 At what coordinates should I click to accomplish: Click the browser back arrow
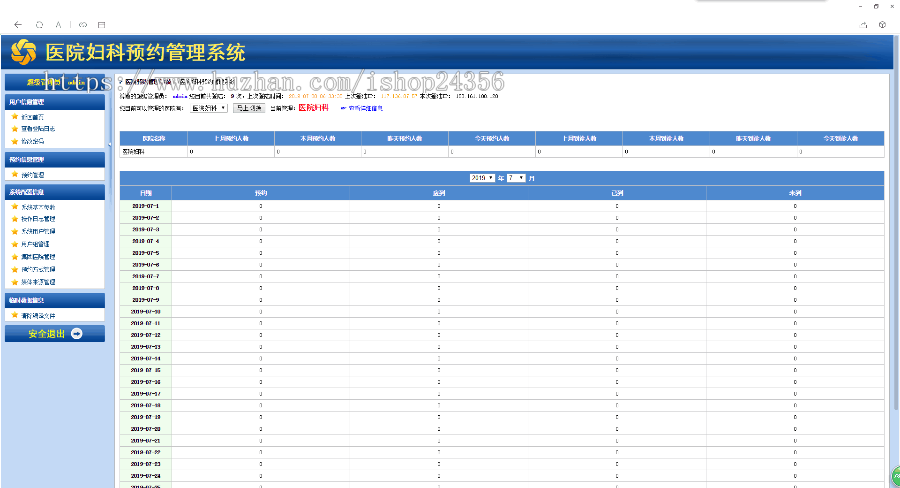click(18, 25)
